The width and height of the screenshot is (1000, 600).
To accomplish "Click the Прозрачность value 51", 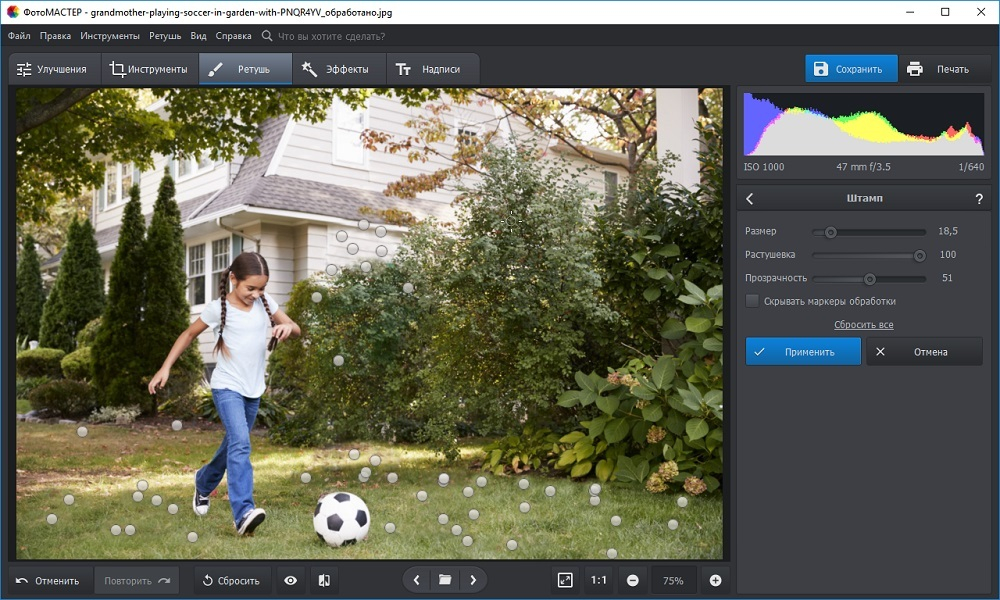I will point(947,278).
